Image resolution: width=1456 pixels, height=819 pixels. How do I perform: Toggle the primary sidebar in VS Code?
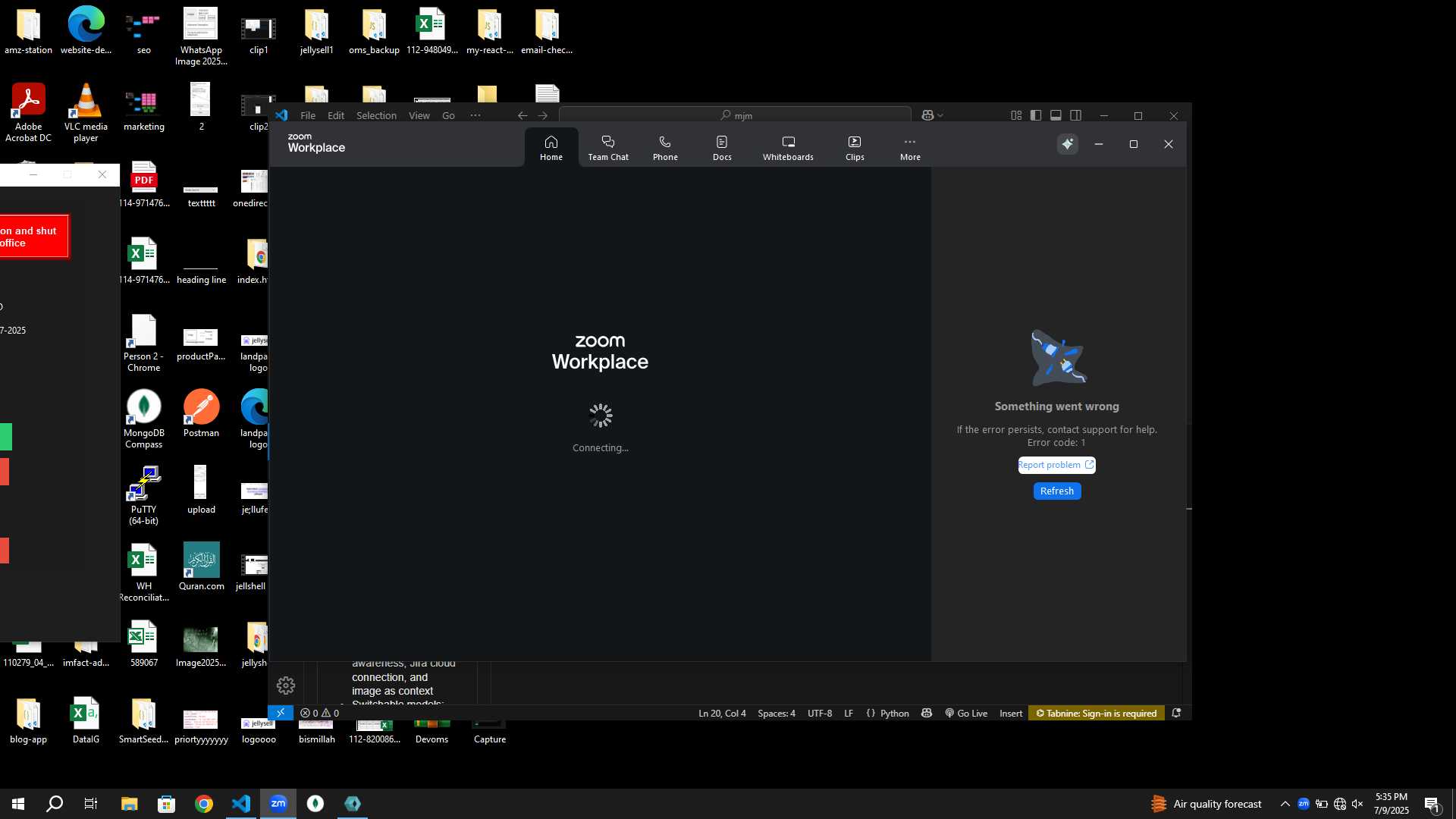pyautogui.click(x=1036, y=115)
